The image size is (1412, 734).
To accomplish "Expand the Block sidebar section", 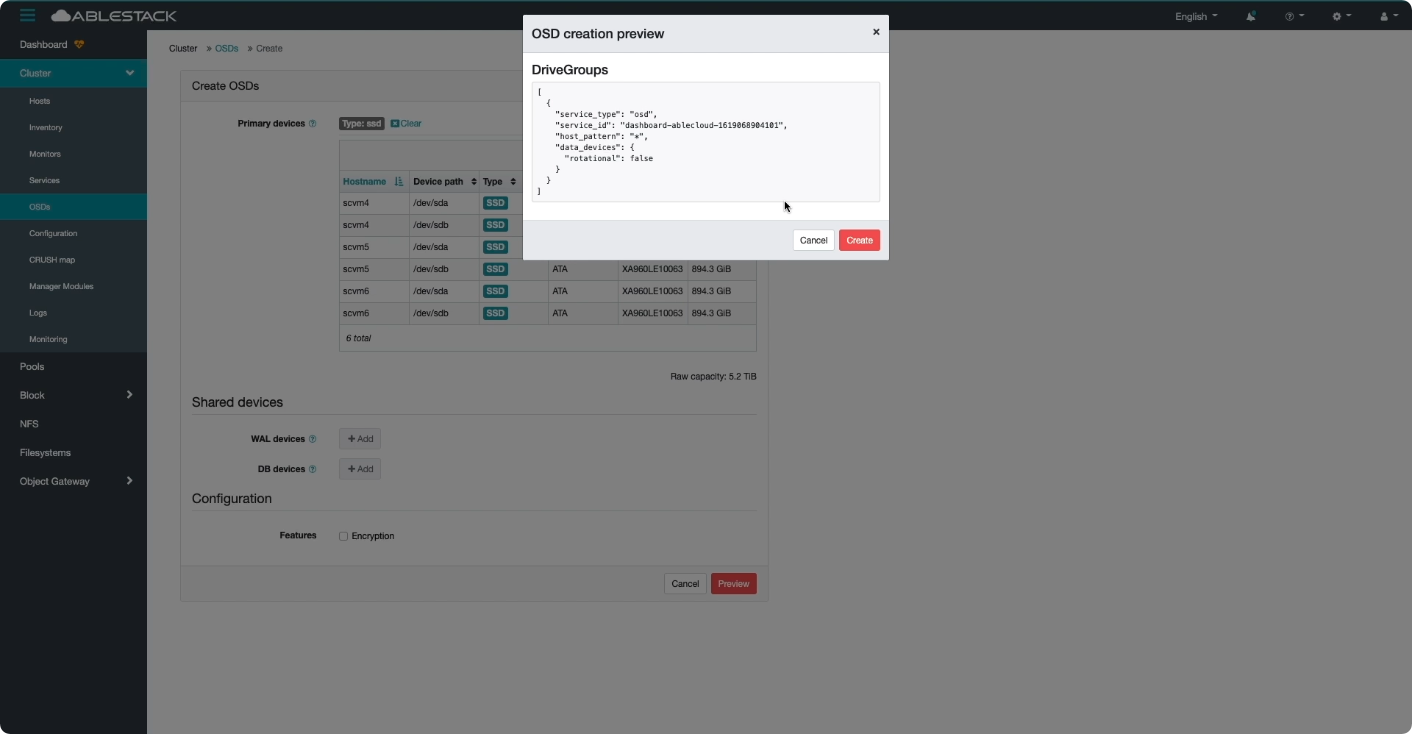I will point(73,395).
